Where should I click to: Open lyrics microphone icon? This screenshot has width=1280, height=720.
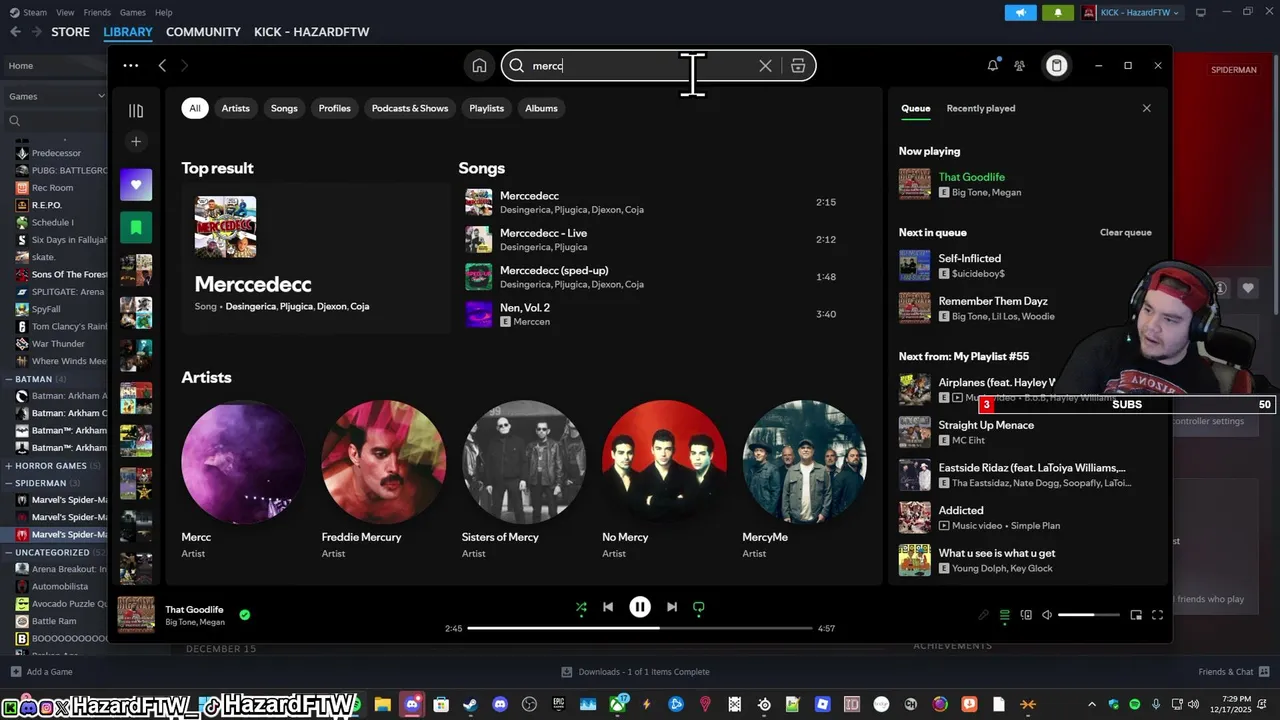pos(983,615)
